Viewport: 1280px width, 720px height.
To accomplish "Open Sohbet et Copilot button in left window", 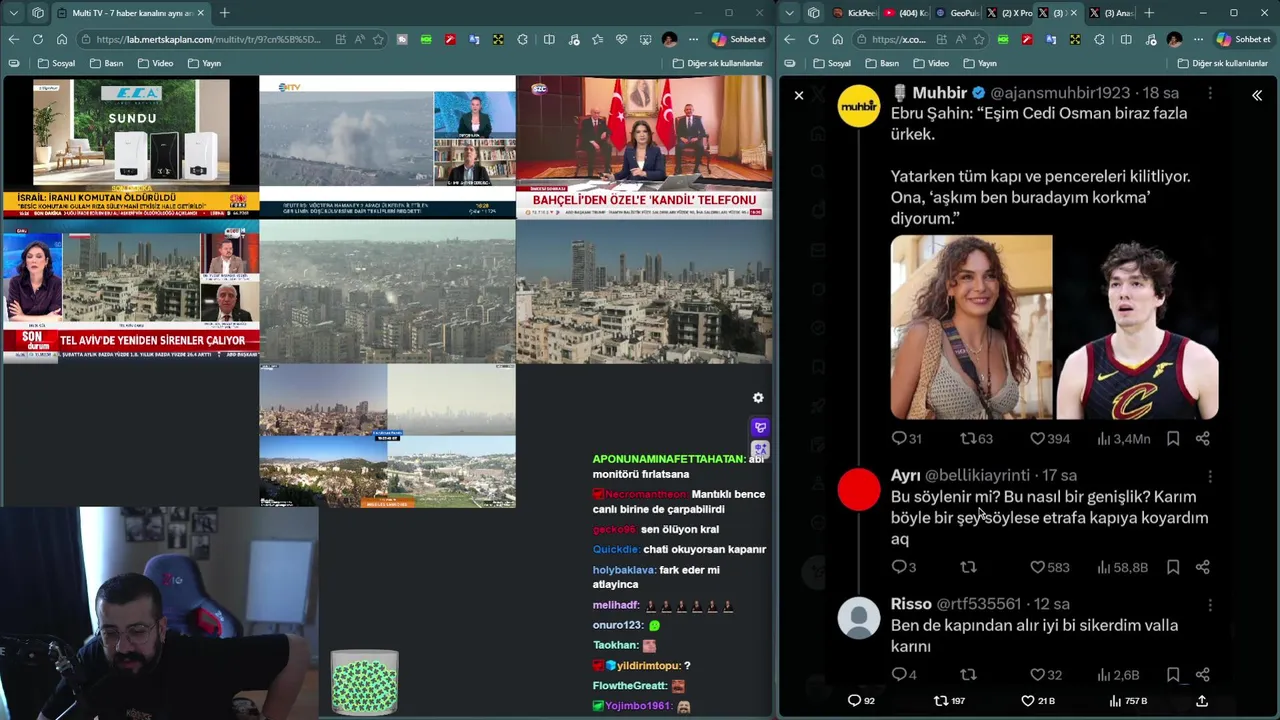I will coord(739,39).
